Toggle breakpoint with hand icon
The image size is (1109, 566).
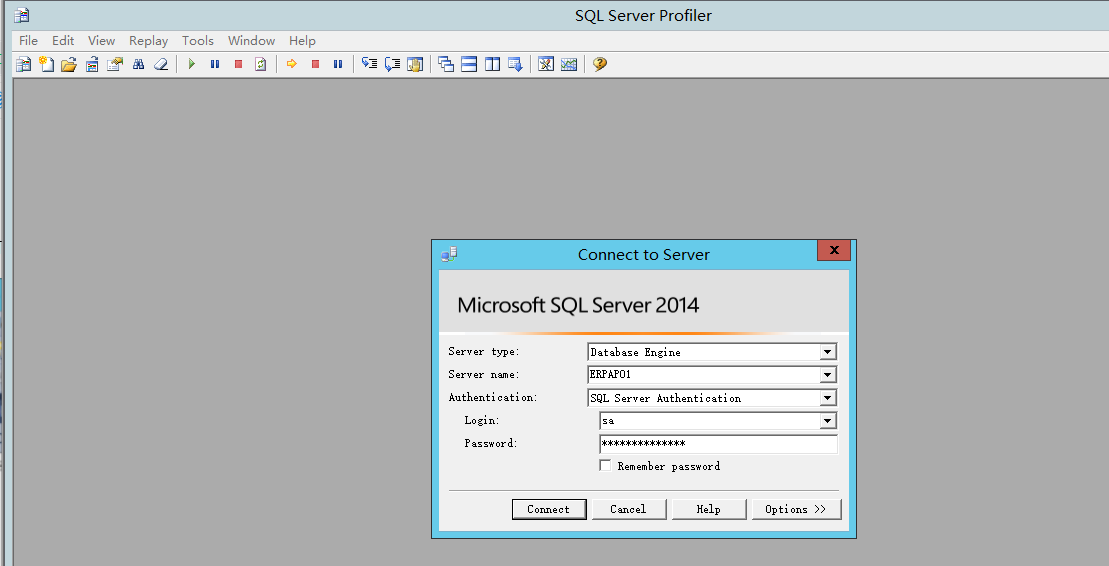pyautogui.click(x=415, y=64)
